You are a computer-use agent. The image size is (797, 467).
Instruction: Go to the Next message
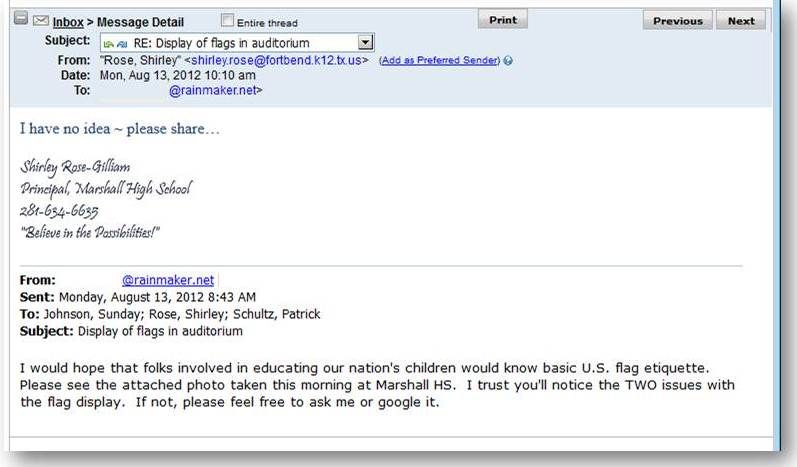(741, 21)
